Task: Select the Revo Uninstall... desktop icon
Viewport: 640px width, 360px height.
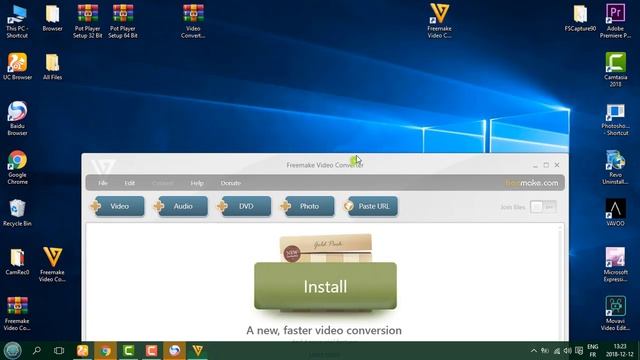Action: pyautogui.click(x=615, y=167)
